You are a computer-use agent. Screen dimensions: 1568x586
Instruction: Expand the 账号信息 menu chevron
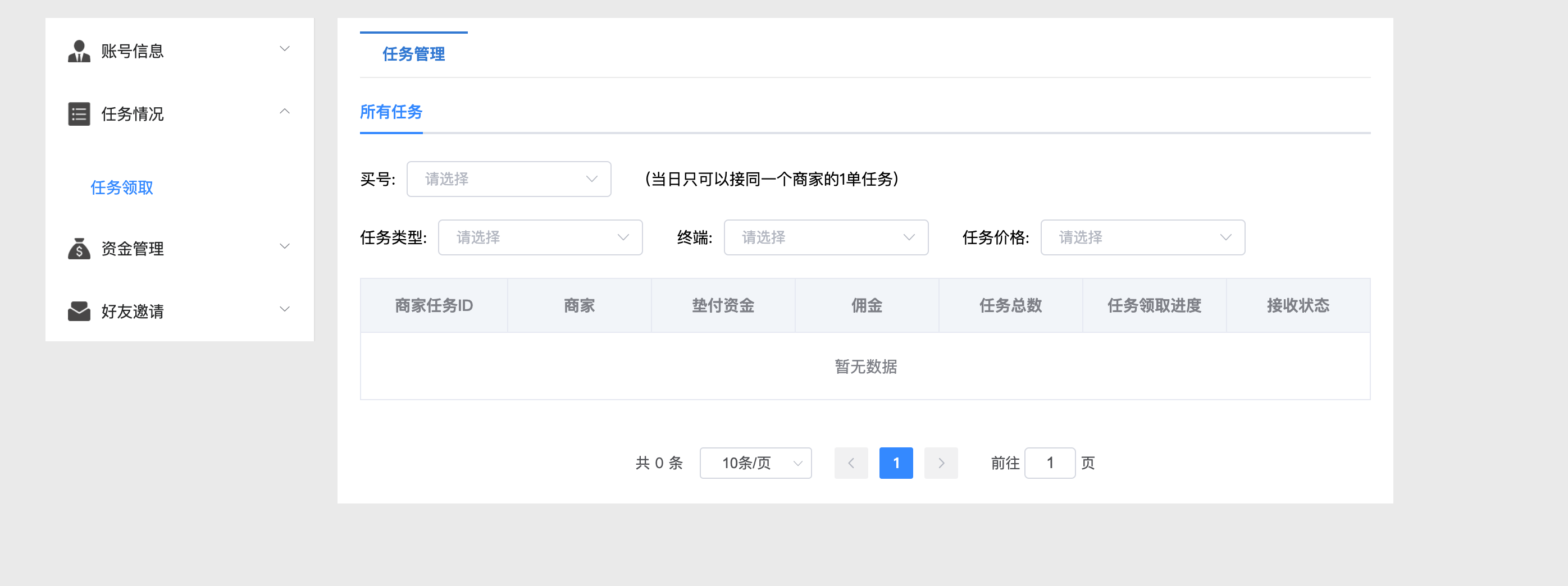coord(284,49)
